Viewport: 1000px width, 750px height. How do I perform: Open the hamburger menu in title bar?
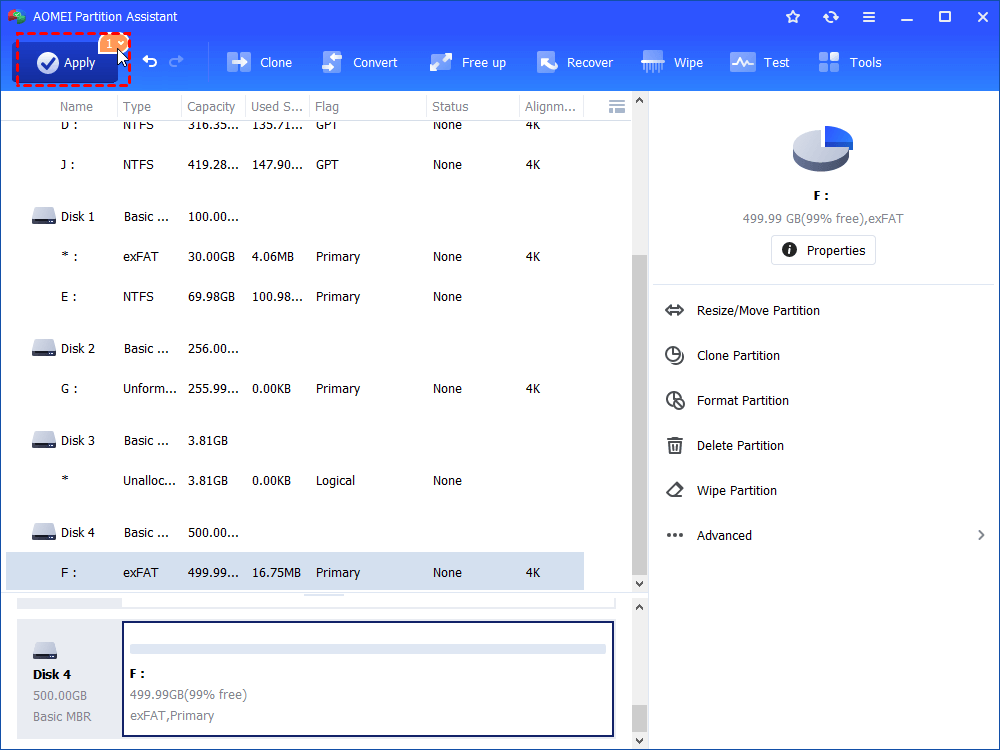[x=868, y=17]
